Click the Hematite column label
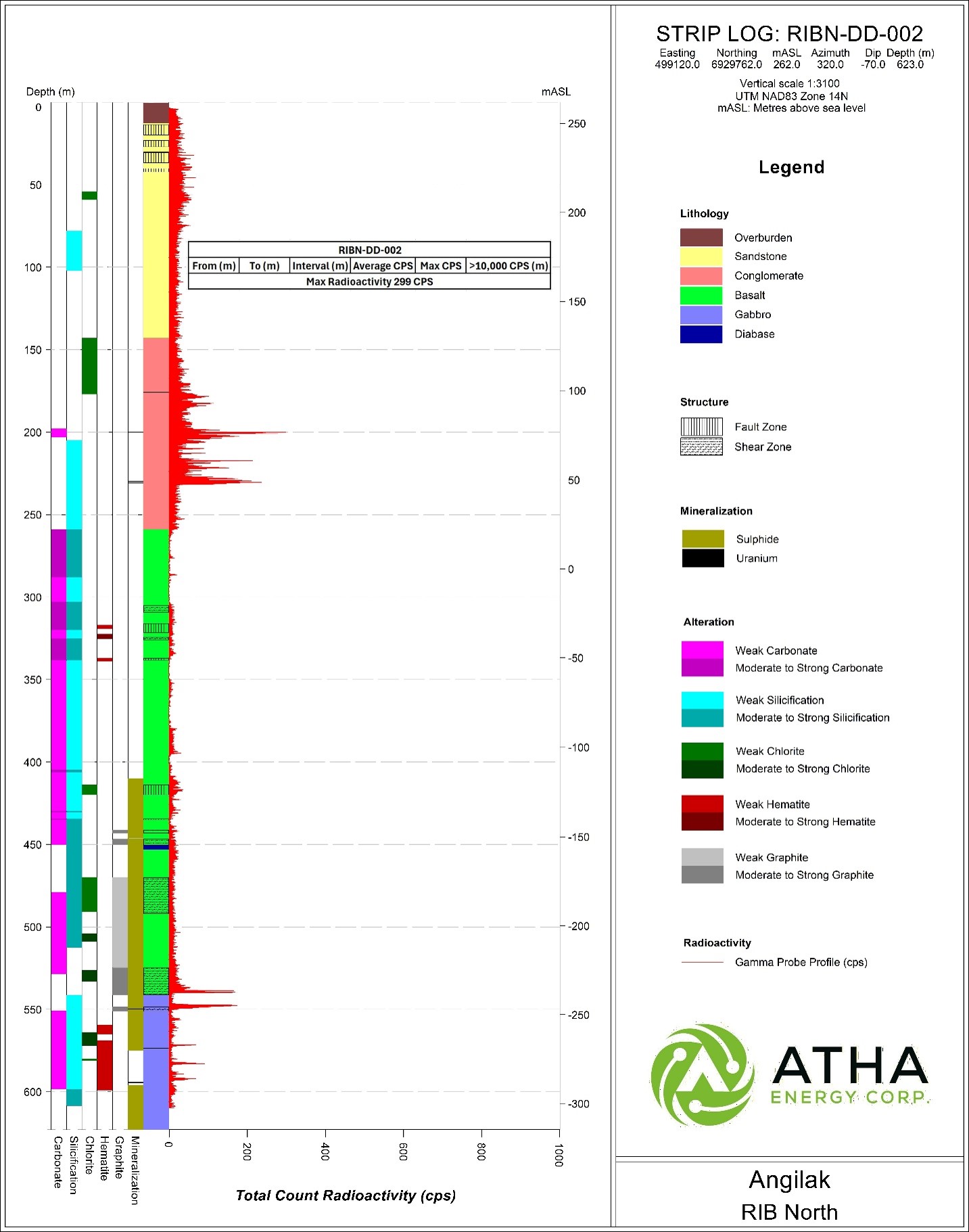 coord(104,1158)
